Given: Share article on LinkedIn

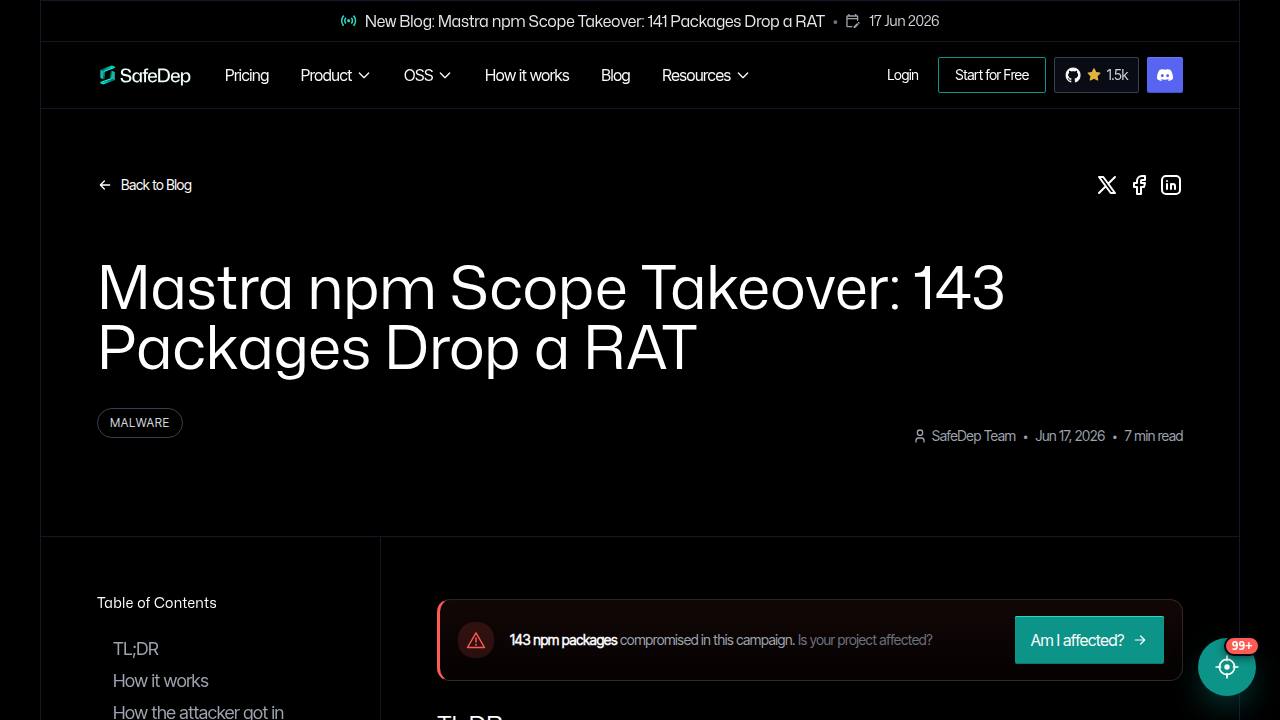Looking at the screenshot, I should click(x=1171, y=185).
